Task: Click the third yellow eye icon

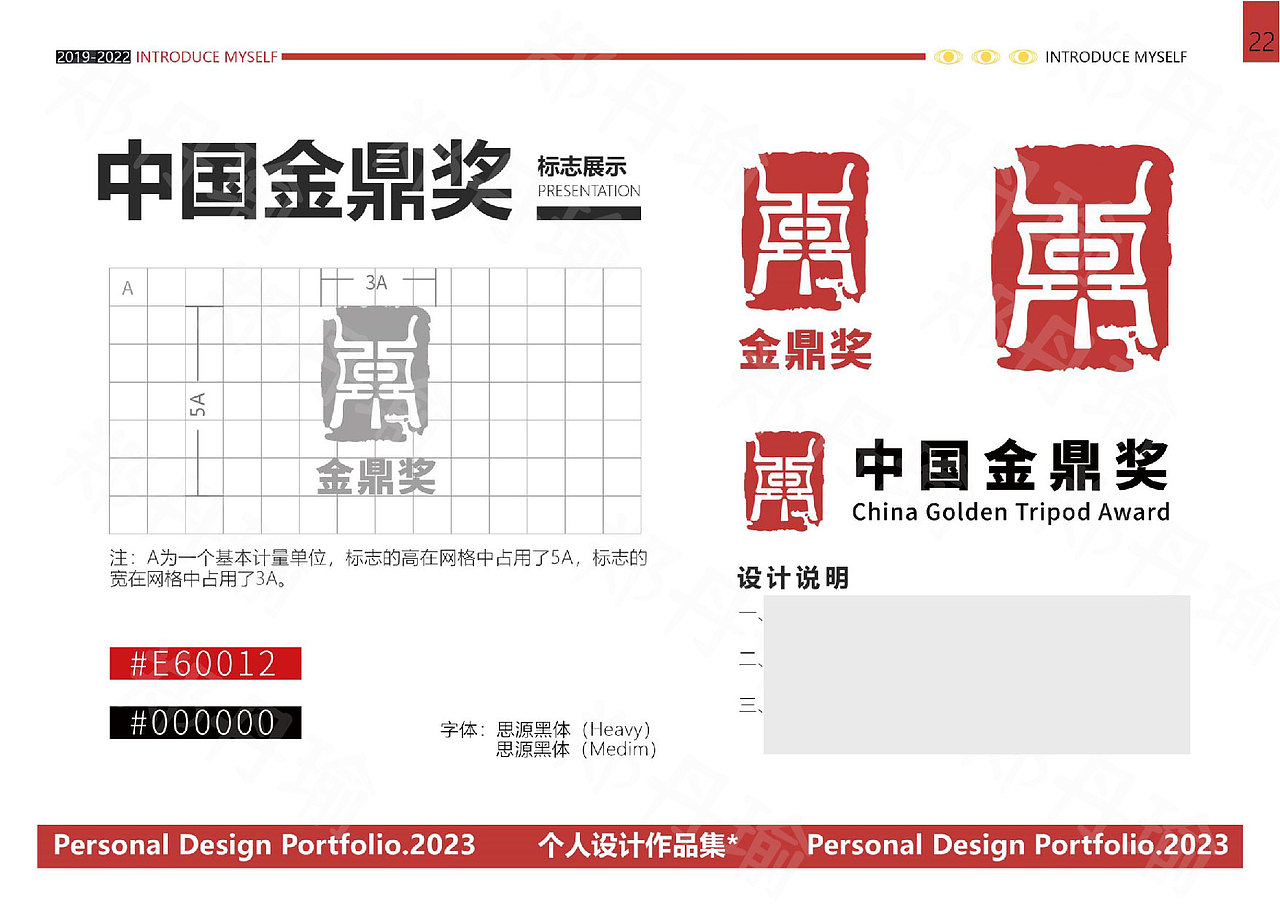Action: tap(1023, 57)
